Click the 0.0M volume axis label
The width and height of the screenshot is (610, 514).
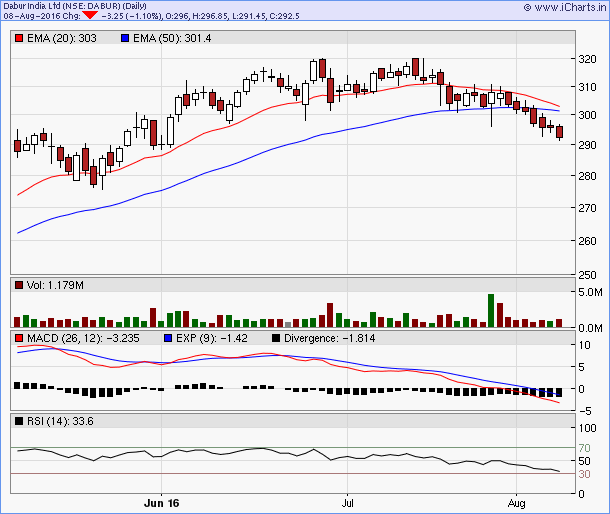pyautogui.click(x=590, y=328)
